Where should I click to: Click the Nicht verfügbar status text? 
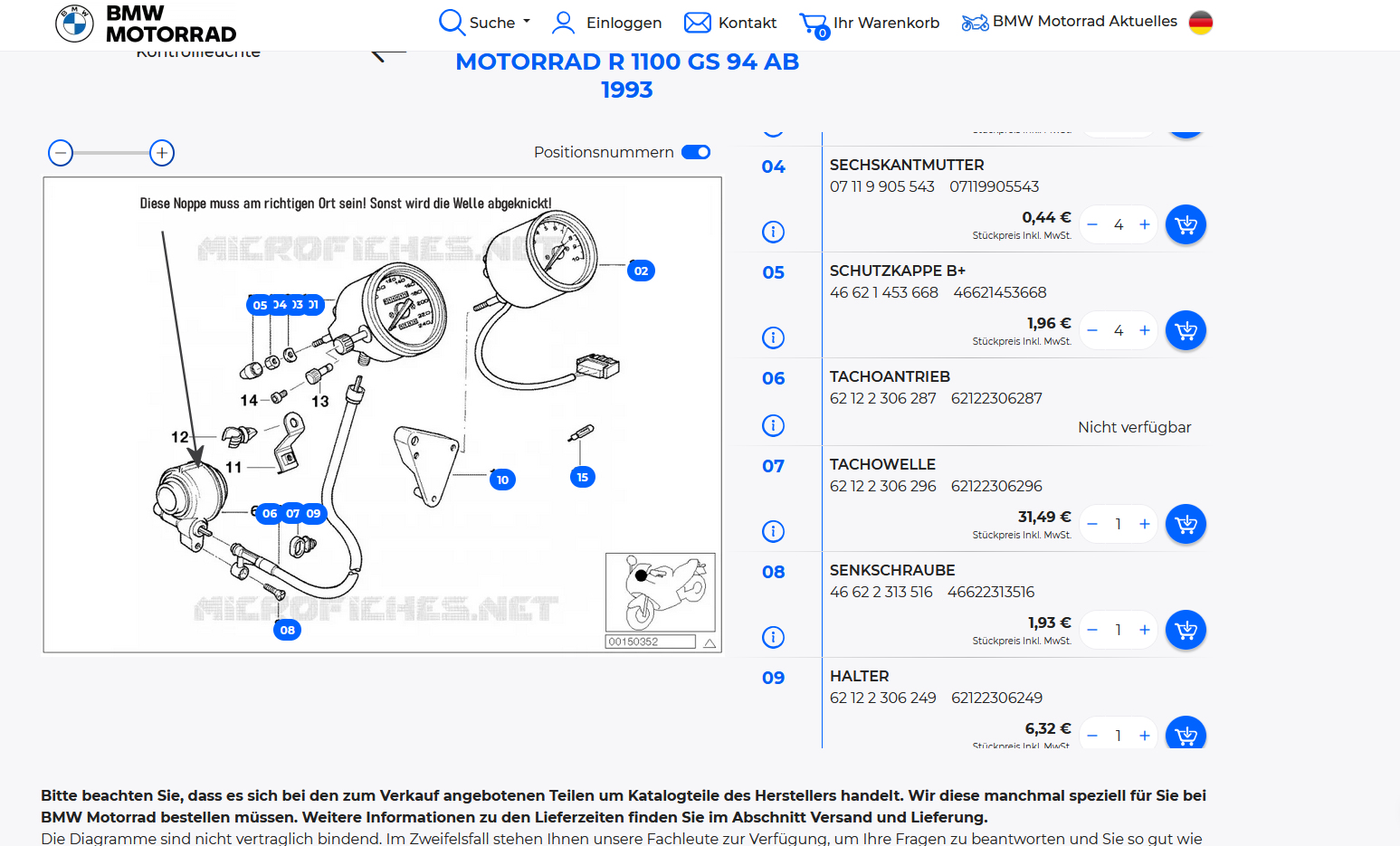pyautogui.click(x=1134, y=427)
